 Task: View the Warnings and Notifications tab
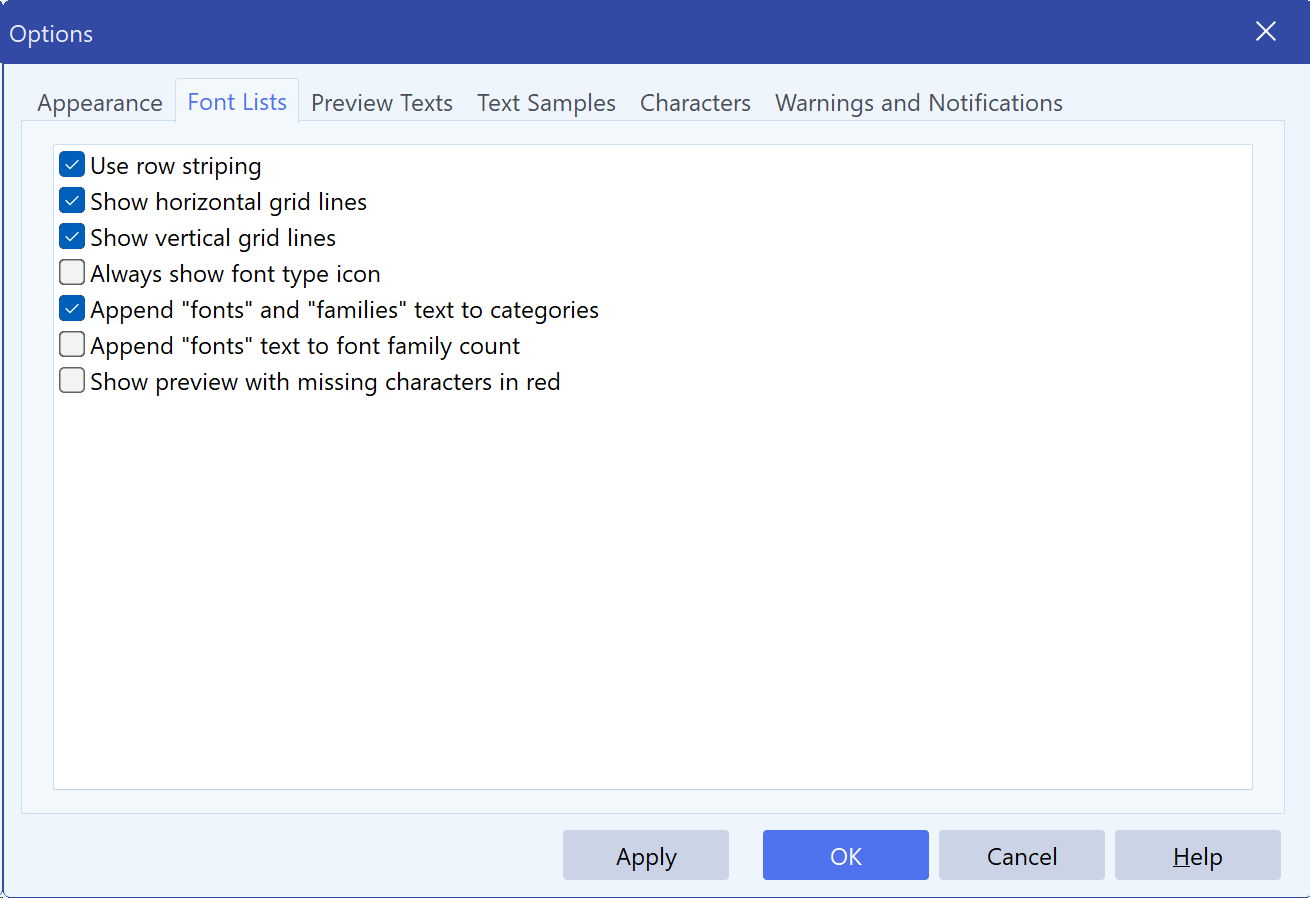coord(917,102)
